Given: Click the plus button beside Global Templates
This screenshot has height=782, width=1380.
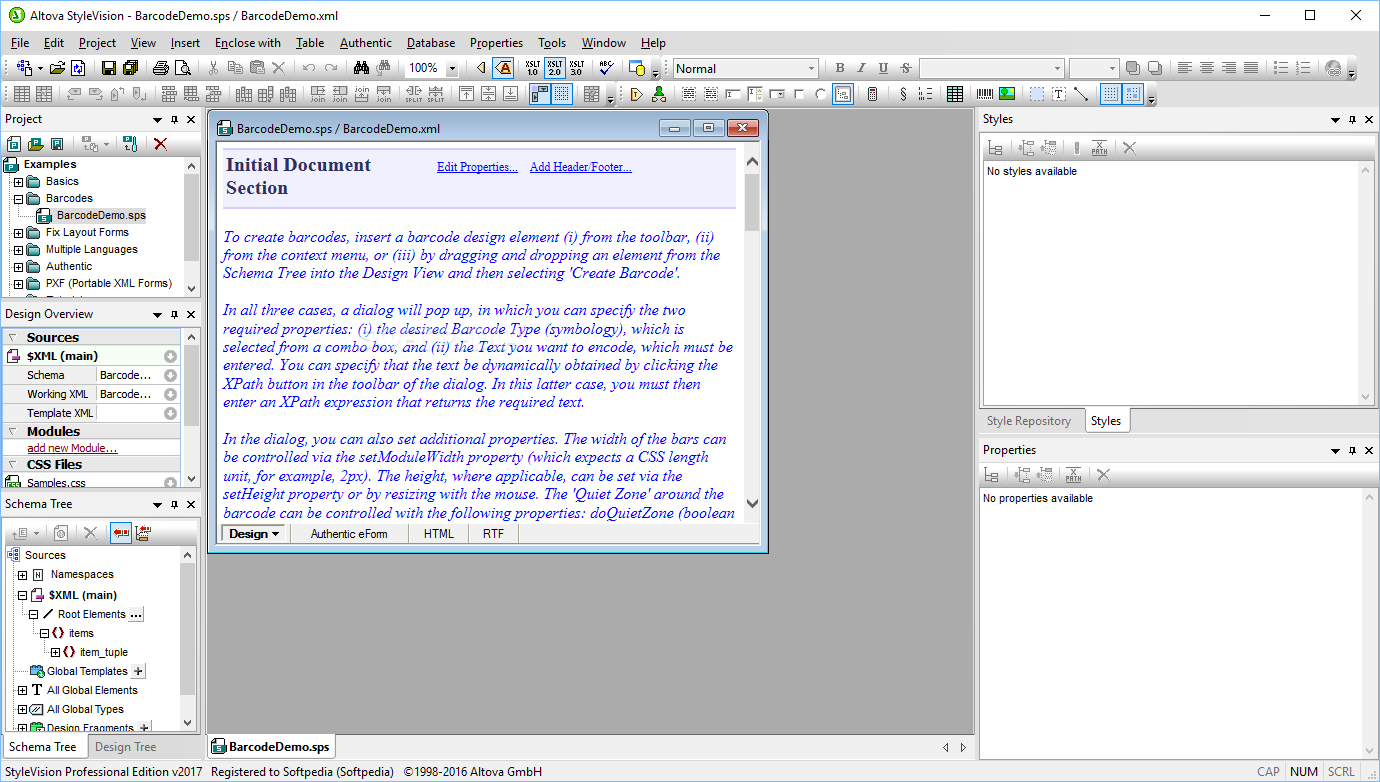Looking at the screenshot, I should tap(139, 671).
